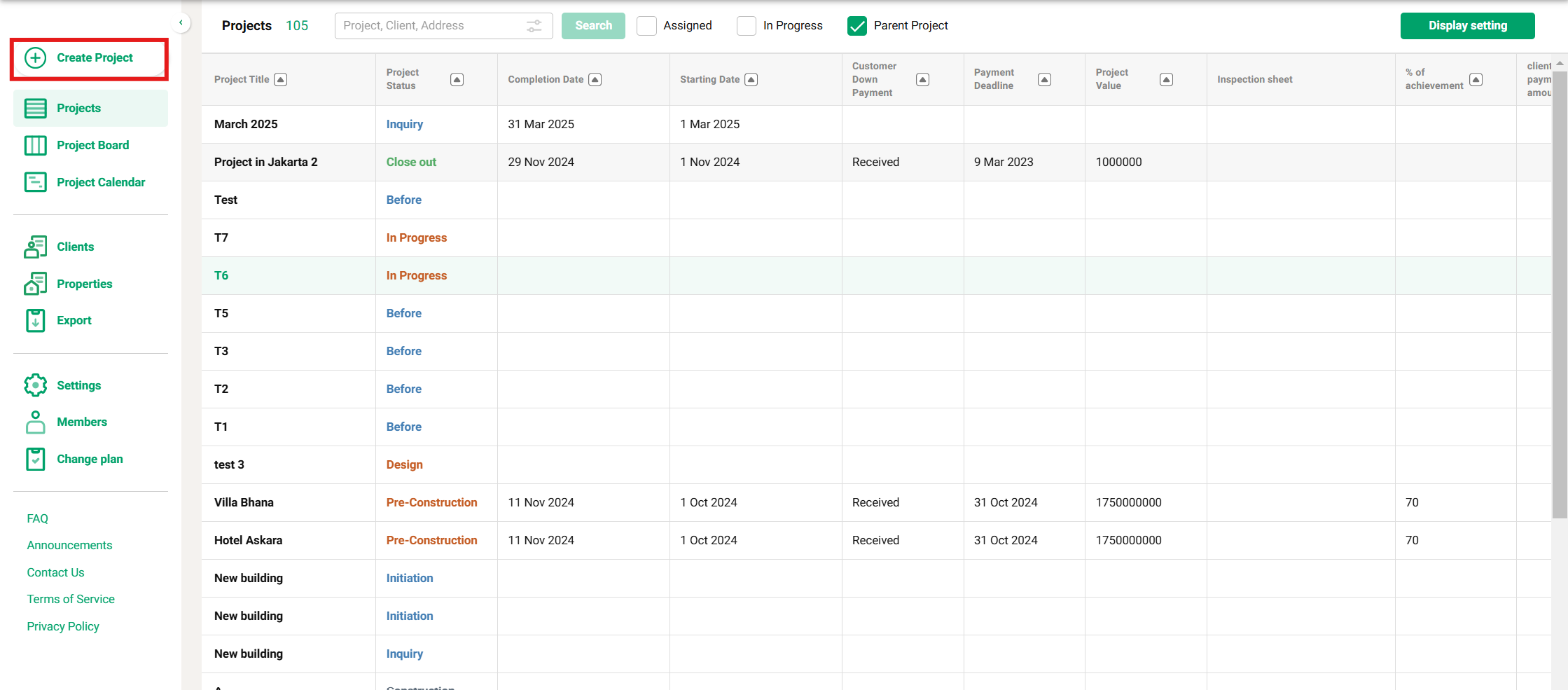1568x690 pixels.
Task: Open the Members person icon
Action: coord(36,422)
